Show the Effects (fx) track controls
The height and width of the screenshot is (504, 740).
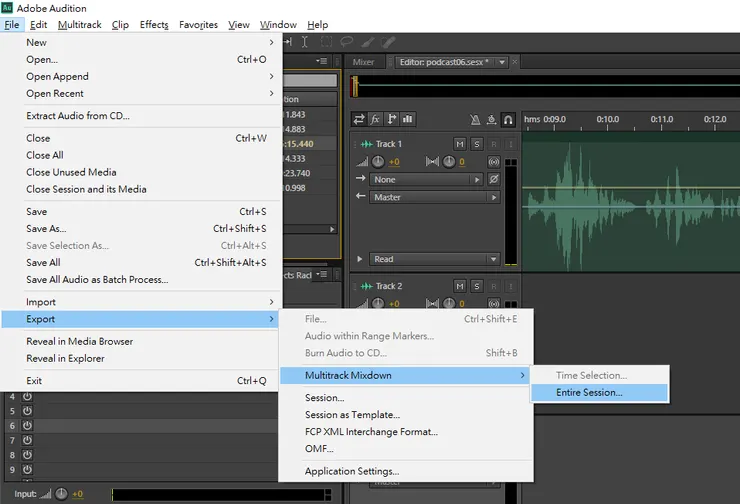point(375,119)
